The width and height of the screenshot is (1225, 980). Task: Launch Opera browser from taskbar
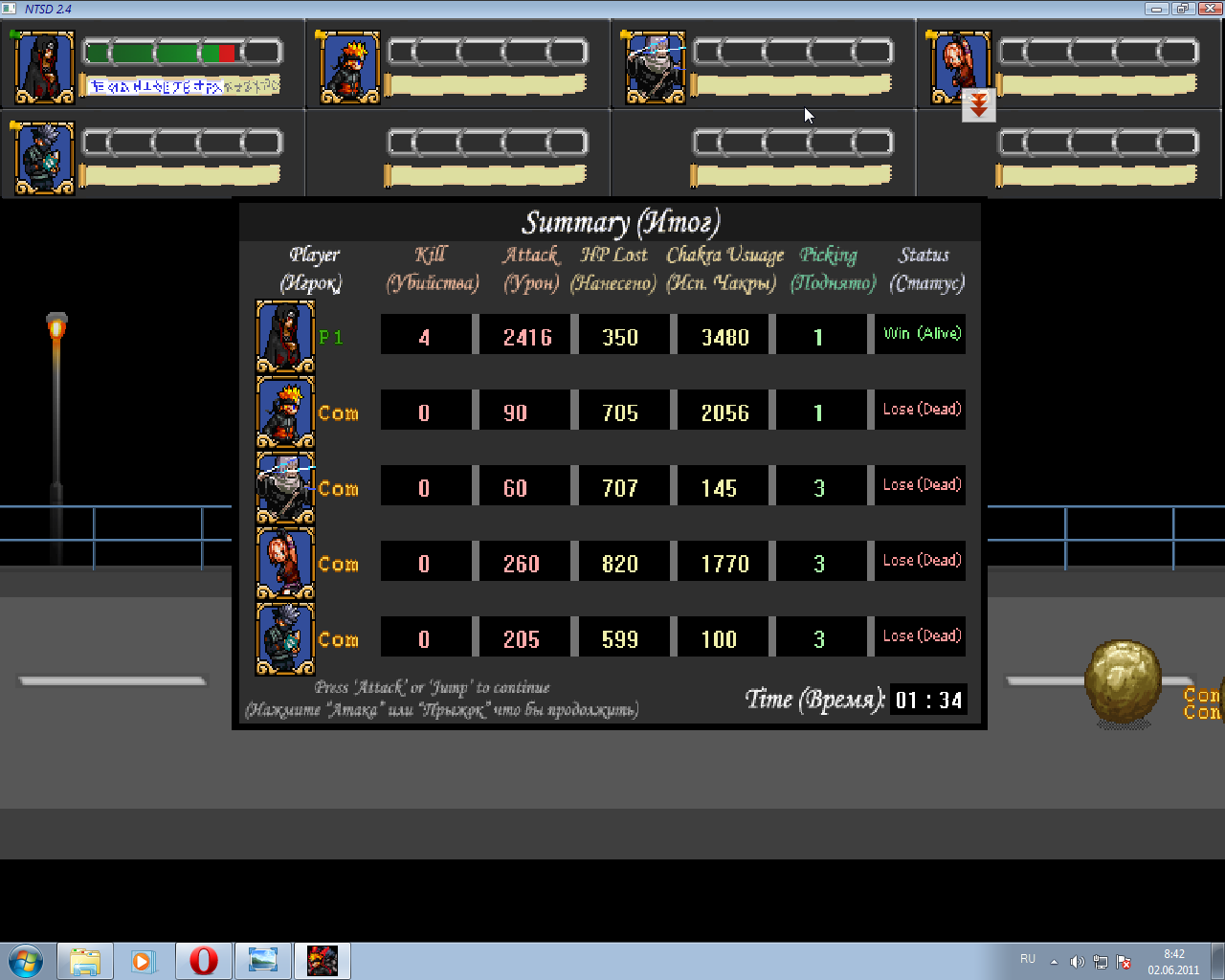tap(203, 961)
